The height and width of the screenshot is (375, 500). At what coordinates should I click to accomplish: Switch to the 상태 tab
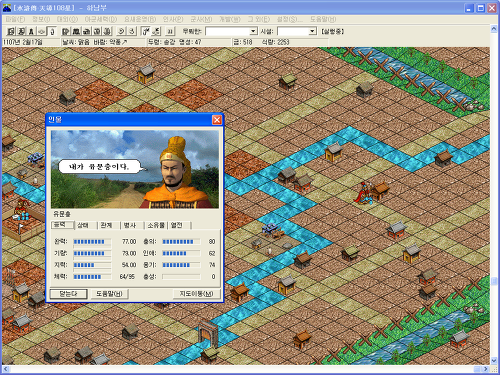click(x=86, y=225)
